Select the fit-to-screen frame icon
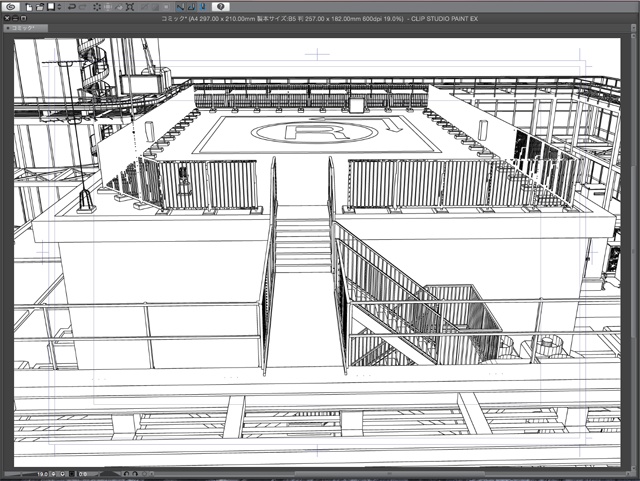 [130, 7]
